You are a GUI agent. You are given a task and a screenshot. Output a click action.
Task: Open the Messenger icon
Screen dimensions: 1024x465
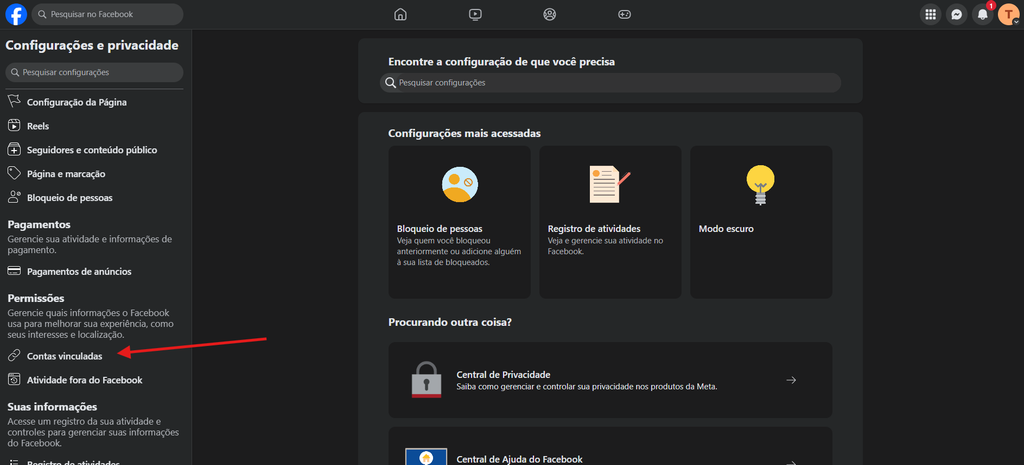coord(956,14)
